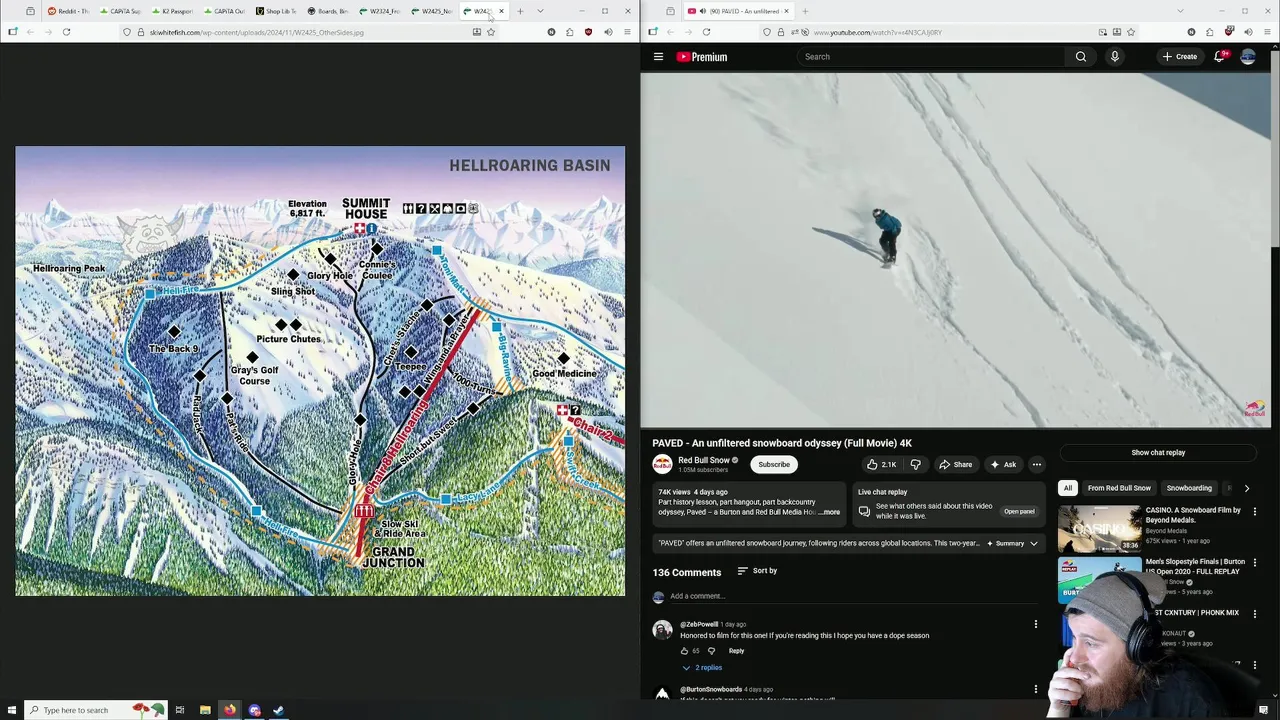Open Windows Start menu
Screen dimensions: 1280x720
pos(10,710)
